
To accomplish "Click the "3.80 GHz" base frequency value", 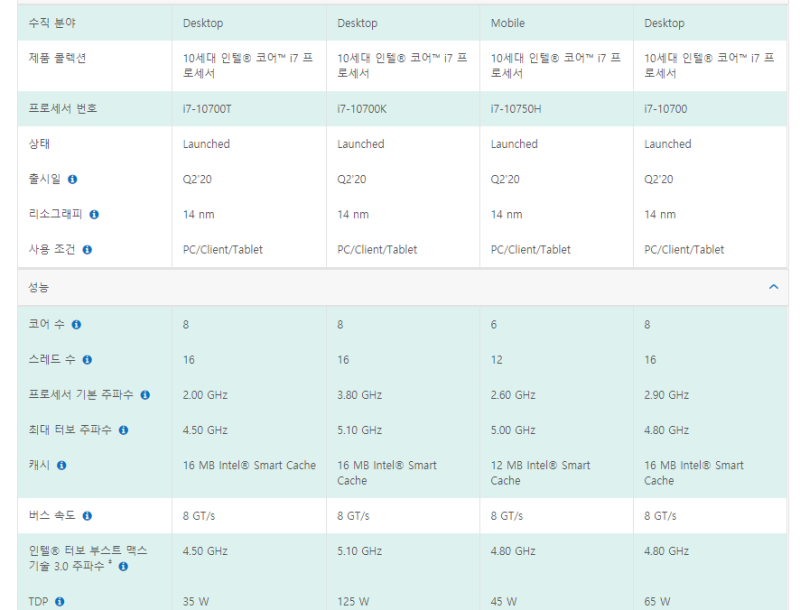I will coord(359,395).
